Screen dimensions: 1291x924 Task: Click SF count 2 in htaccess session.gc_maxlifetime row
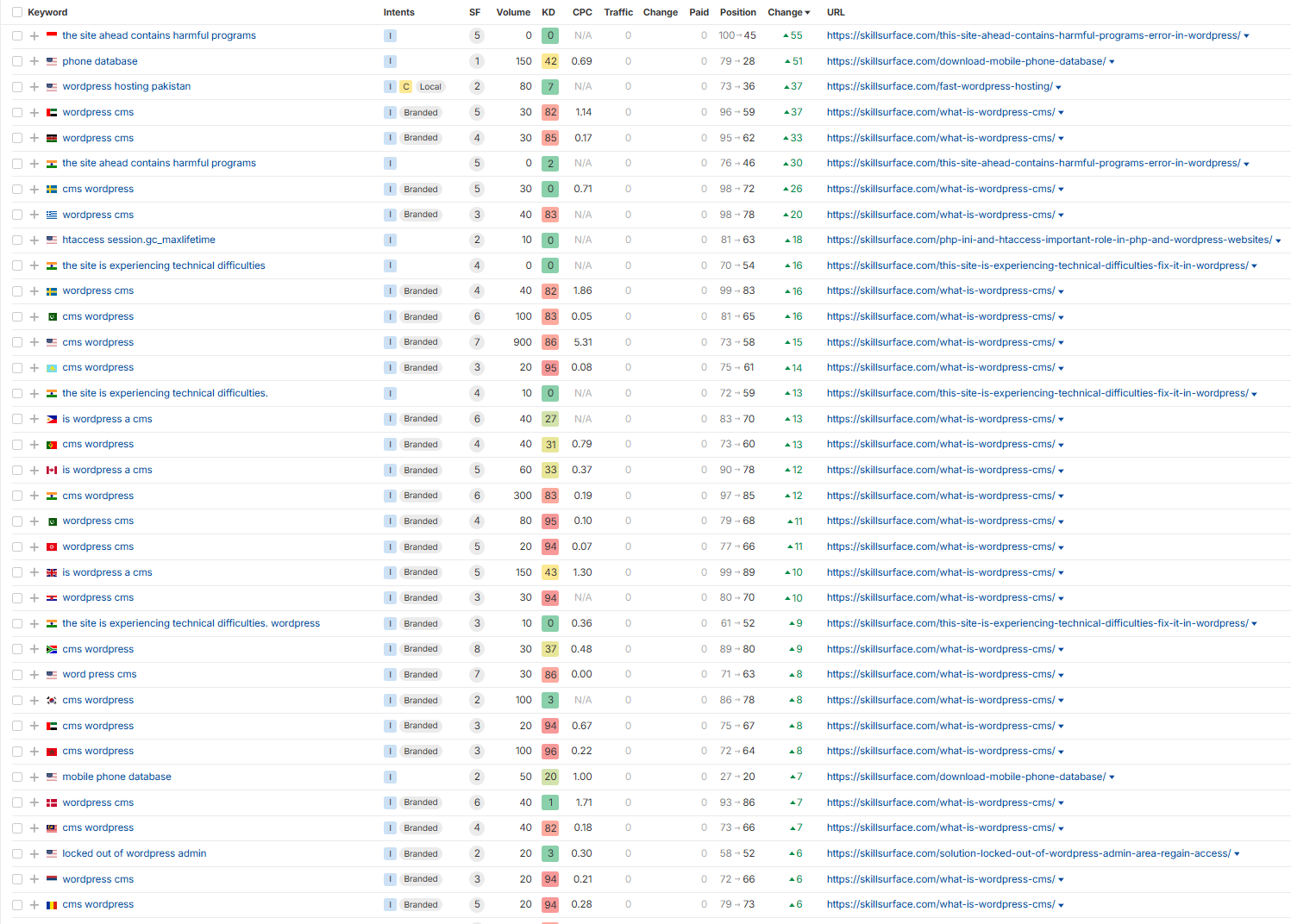(x=477, y=240)
